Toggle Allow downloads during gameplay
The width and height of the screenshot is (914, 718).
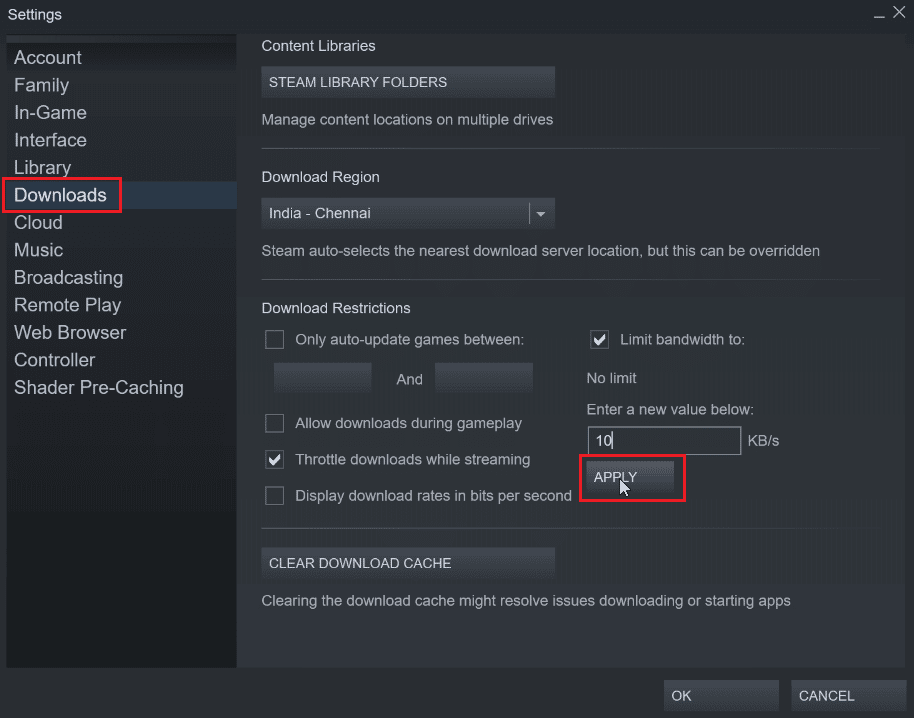[x=275, y=423]
